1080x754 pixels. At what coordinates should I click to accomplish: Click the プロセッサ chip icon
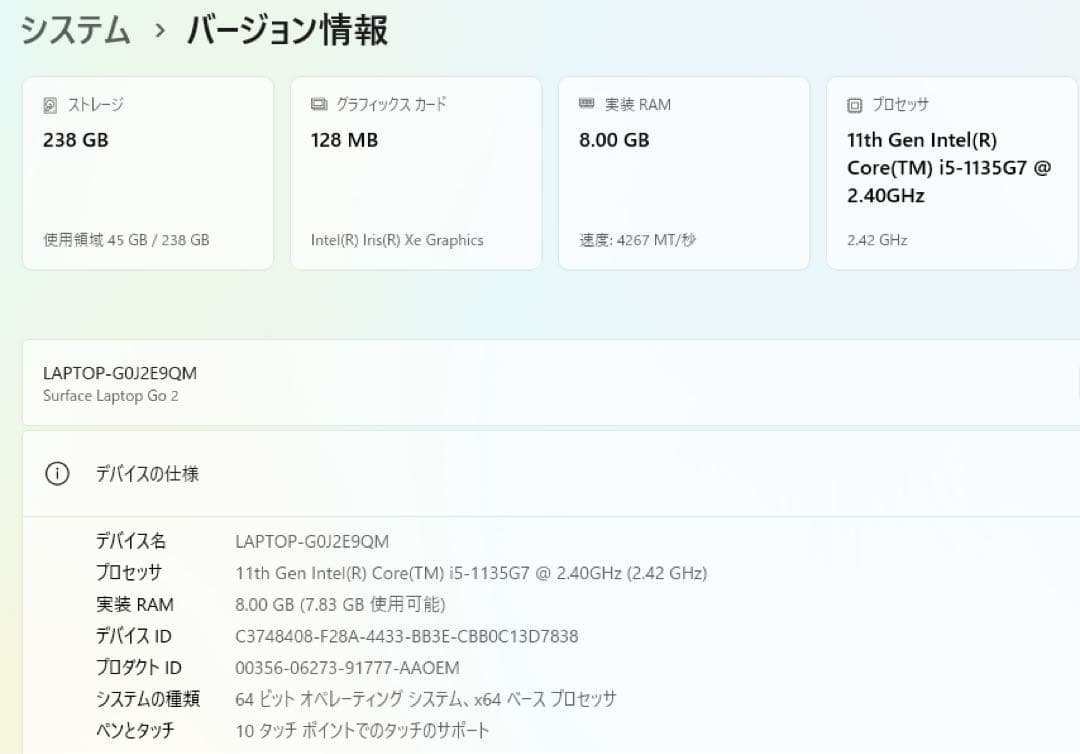pyautogui.click(x=854, y=104)
